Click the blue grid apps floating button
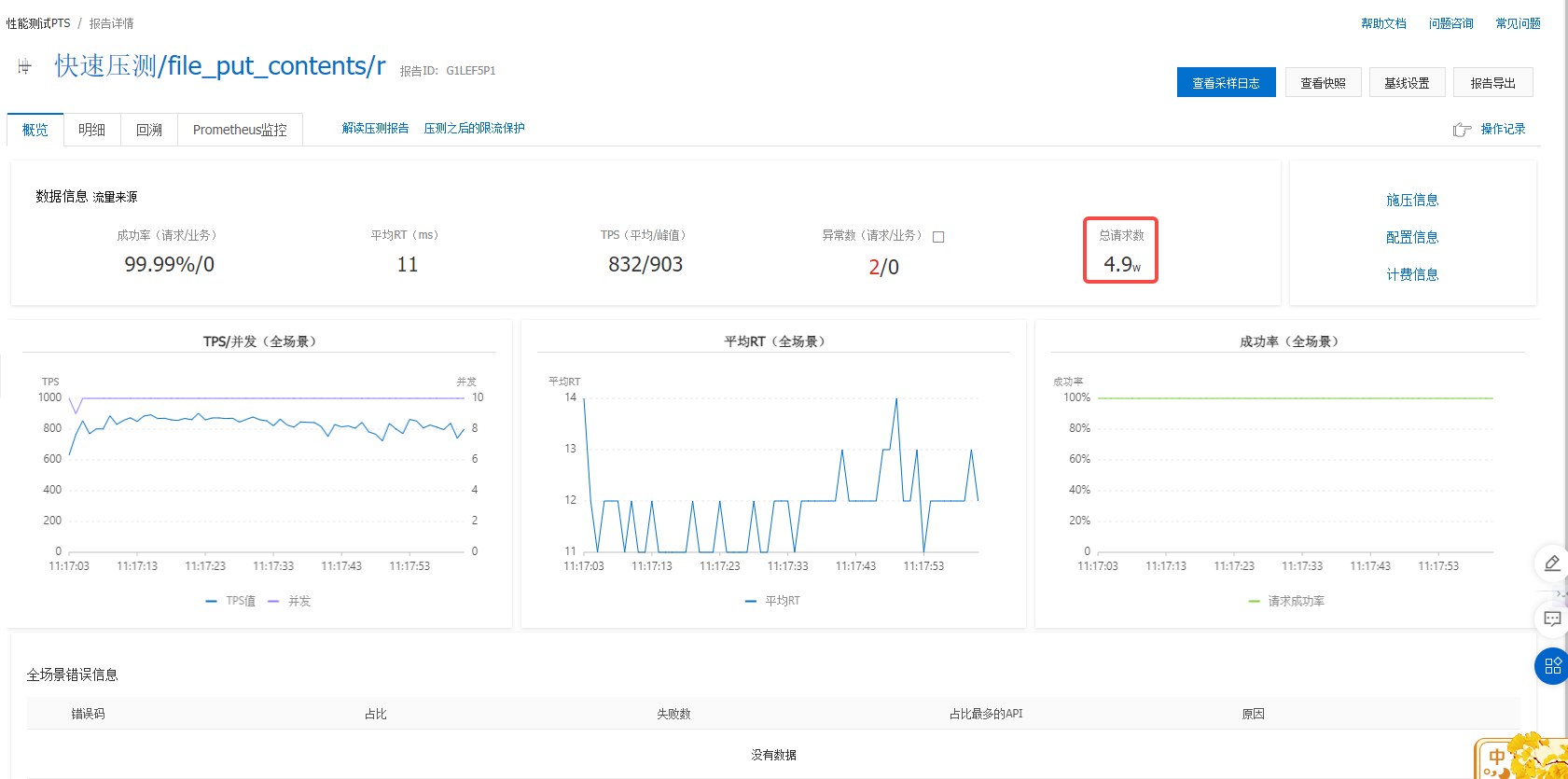The image size is (1568, 779). pyautogui.click(x=1552, y=666)
